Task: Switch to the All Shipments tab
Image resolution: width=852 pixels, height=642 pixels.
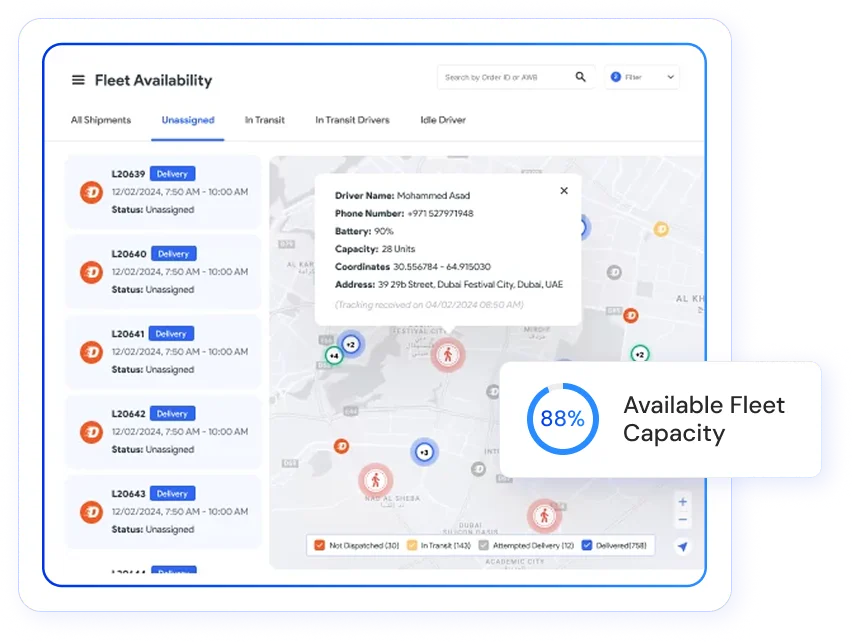Action: pos(100,120)
